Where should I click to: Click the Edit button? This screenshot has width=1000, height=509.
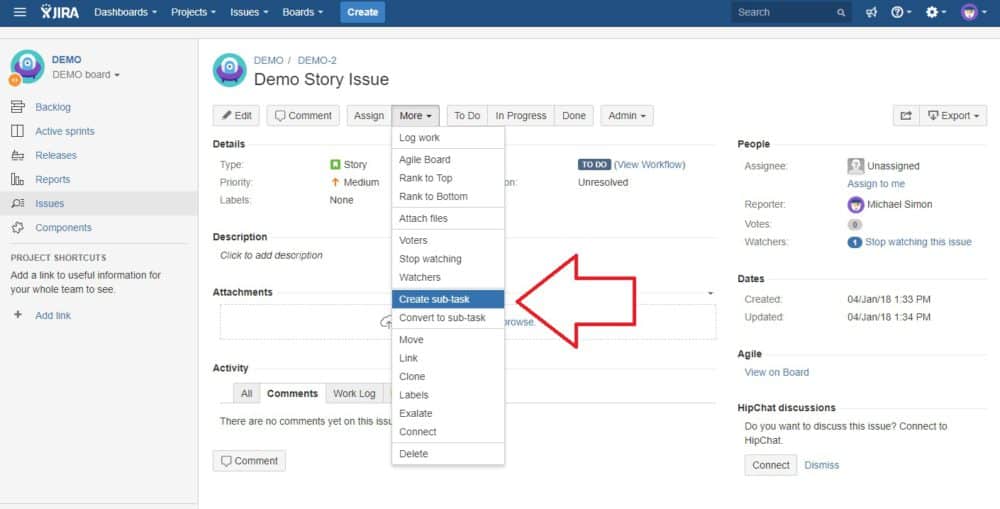(x=236, y=115)
